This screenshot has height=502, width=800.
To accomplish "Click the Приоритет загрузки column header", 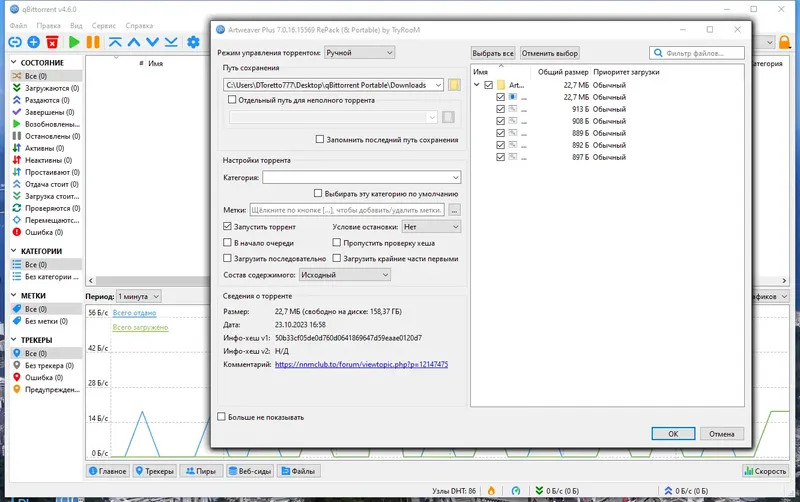I will click(x=626, y=72).
